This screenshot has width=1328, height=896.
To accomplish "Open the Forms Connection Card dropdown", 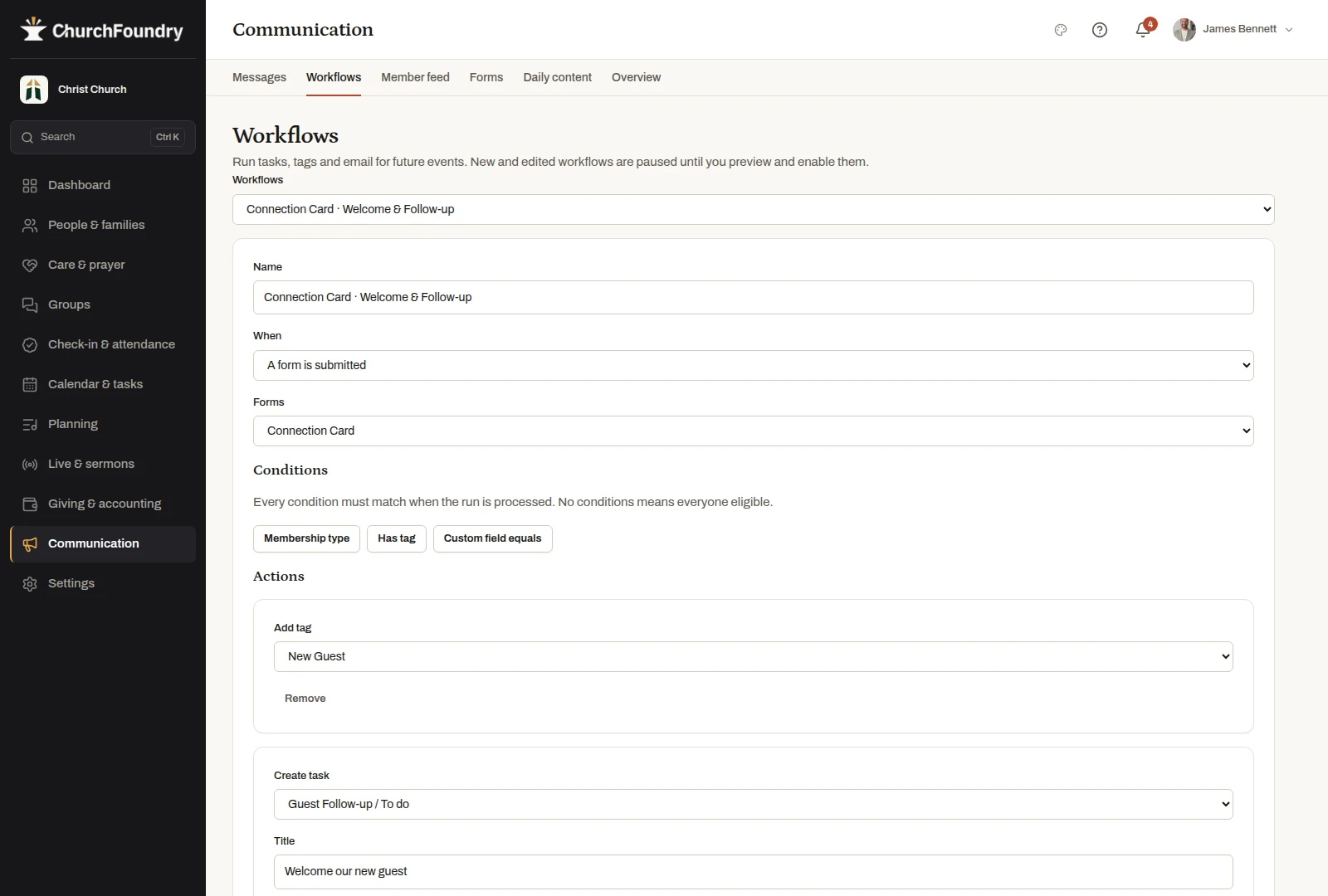I will click(x=753, y=431).
